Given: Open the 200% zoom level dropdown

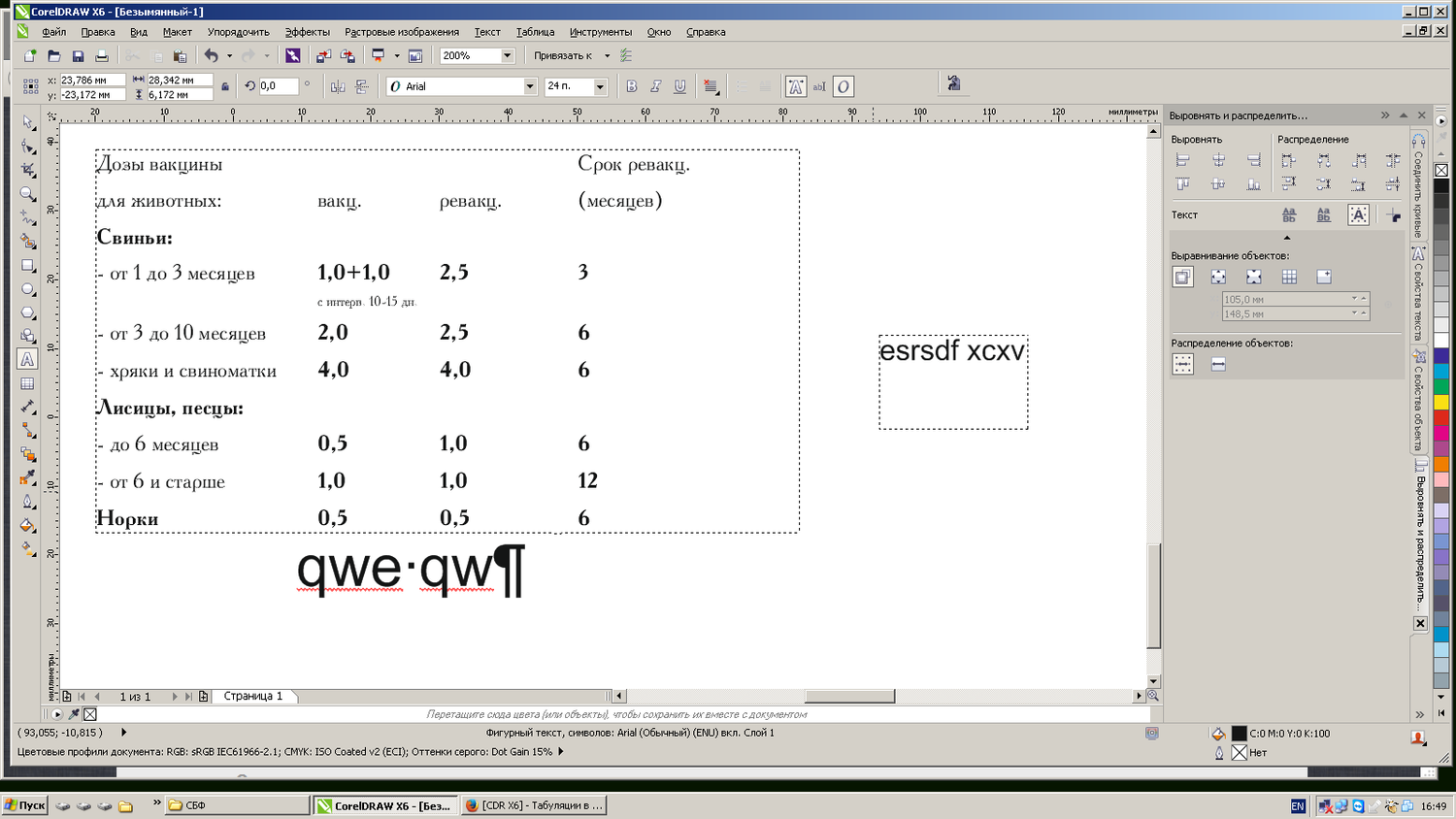Looking at the screenshot, I should coord(507,56).
